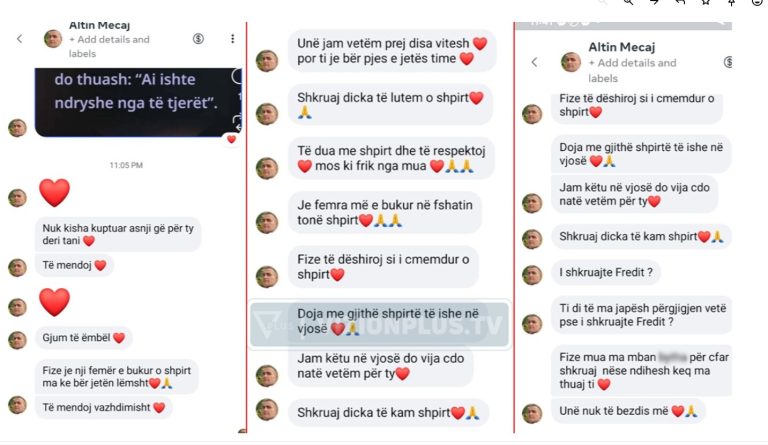Click the forward arrow icon at top right
Viewport: 768px width, 445px height.
(654, 2)
